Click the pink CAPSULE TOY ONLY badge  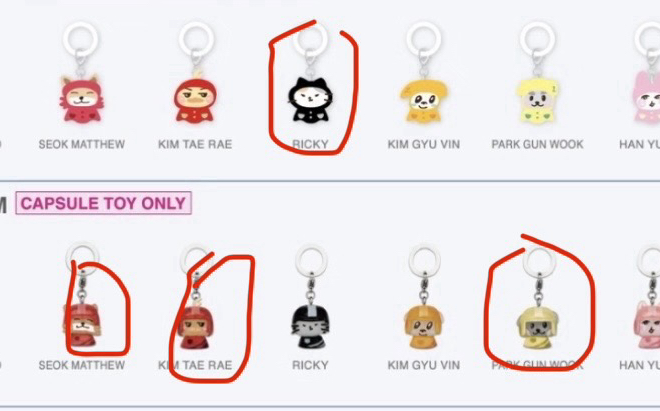(x=104, y=203)
